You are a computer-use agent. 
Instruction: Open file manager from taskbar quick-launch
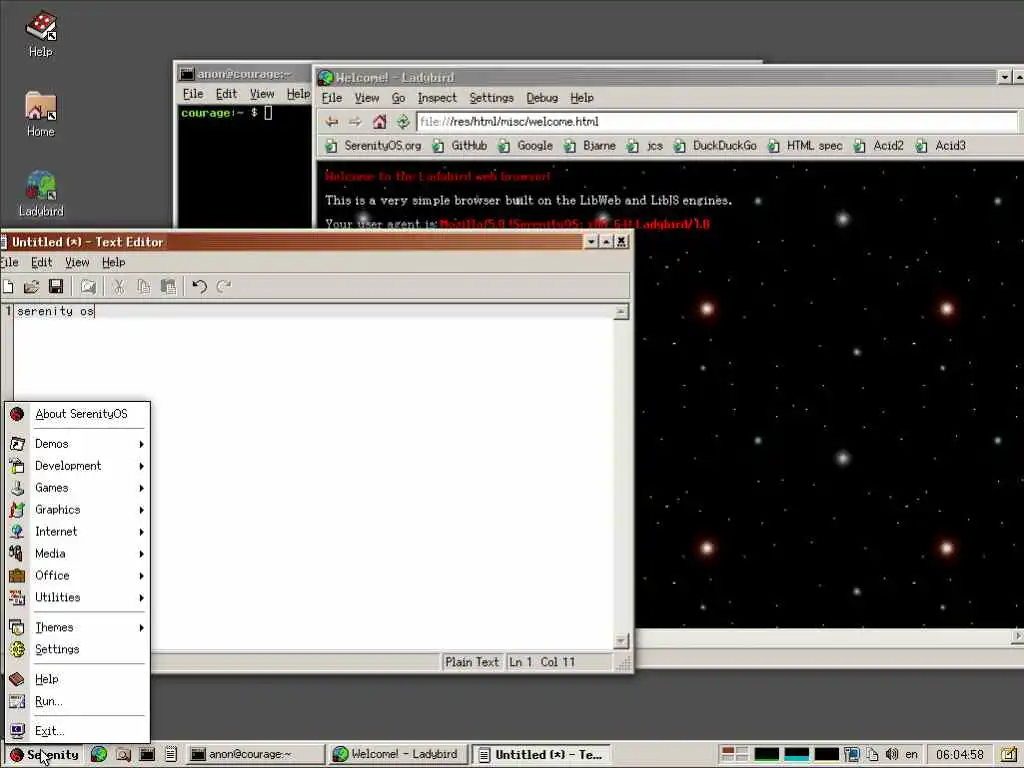pos(123,754)
